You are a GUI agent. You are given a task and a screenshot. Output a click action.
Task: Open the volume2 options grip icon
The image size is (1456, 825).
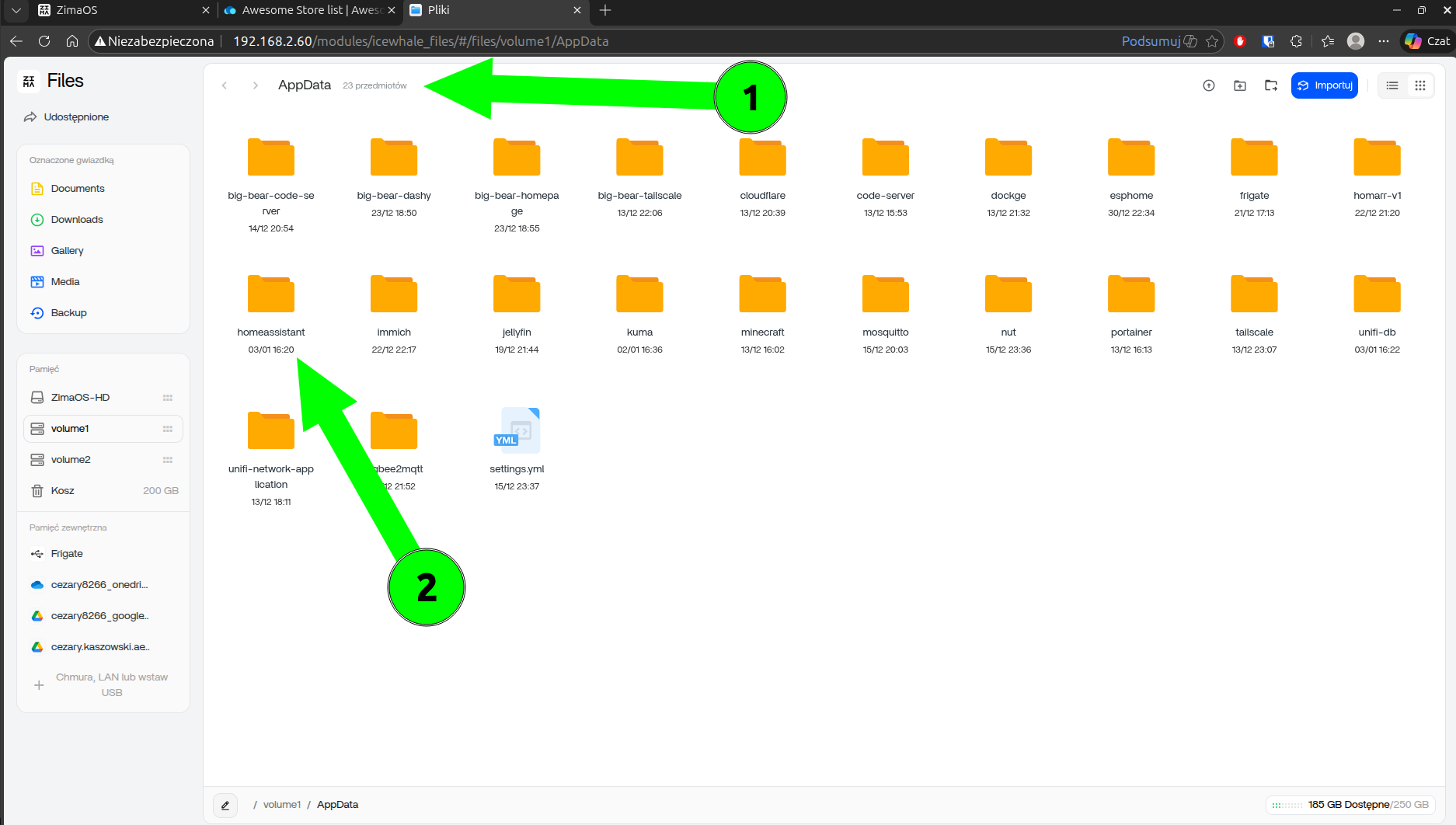tap(167, 460)
